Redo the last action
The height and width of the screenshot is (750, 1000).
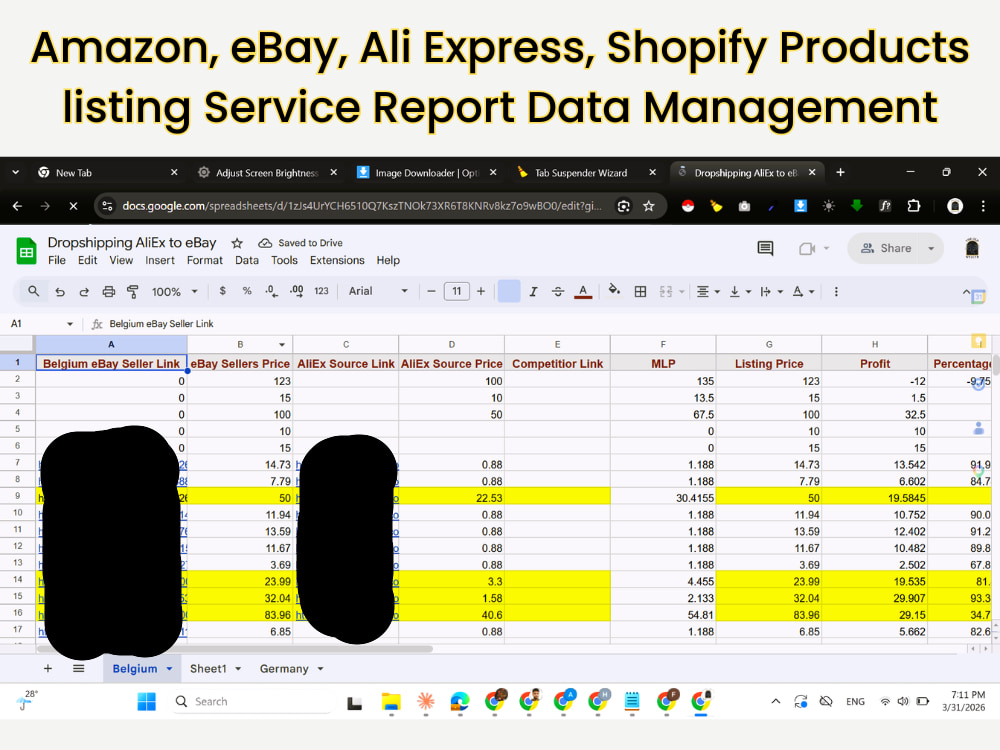coord(84,291)
